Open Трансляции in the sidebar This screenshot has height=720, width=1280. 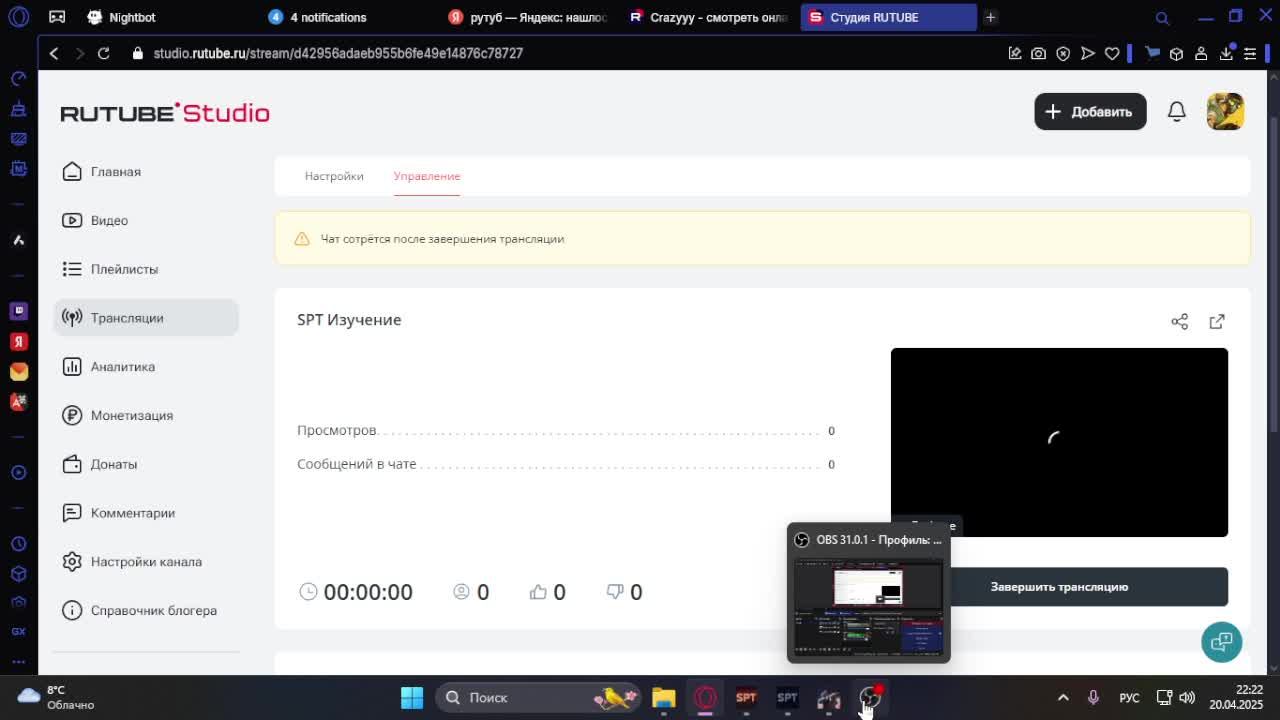(146, 318)
